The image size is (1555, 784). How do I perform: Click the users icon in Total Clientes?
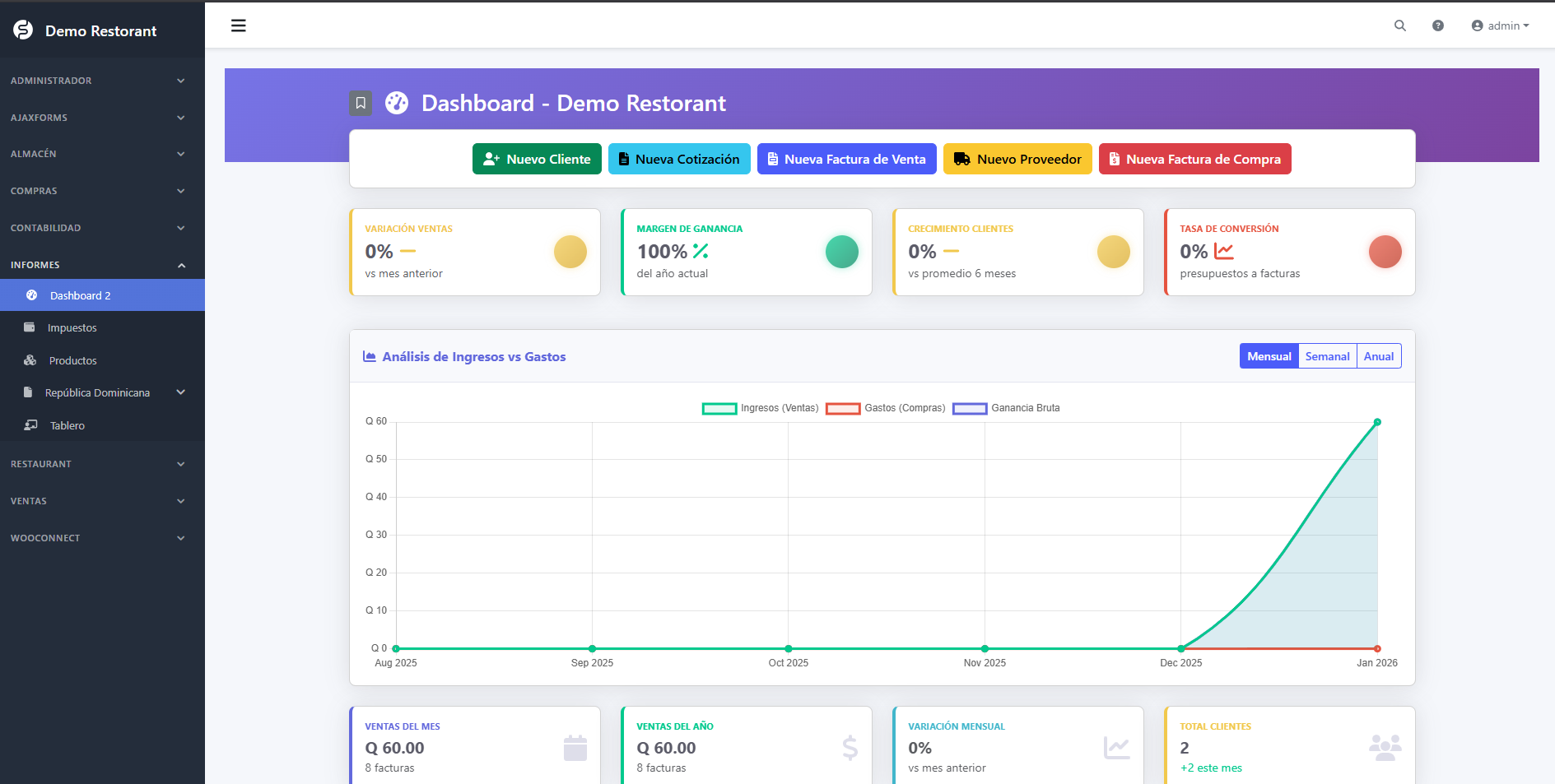[1385, 747]
